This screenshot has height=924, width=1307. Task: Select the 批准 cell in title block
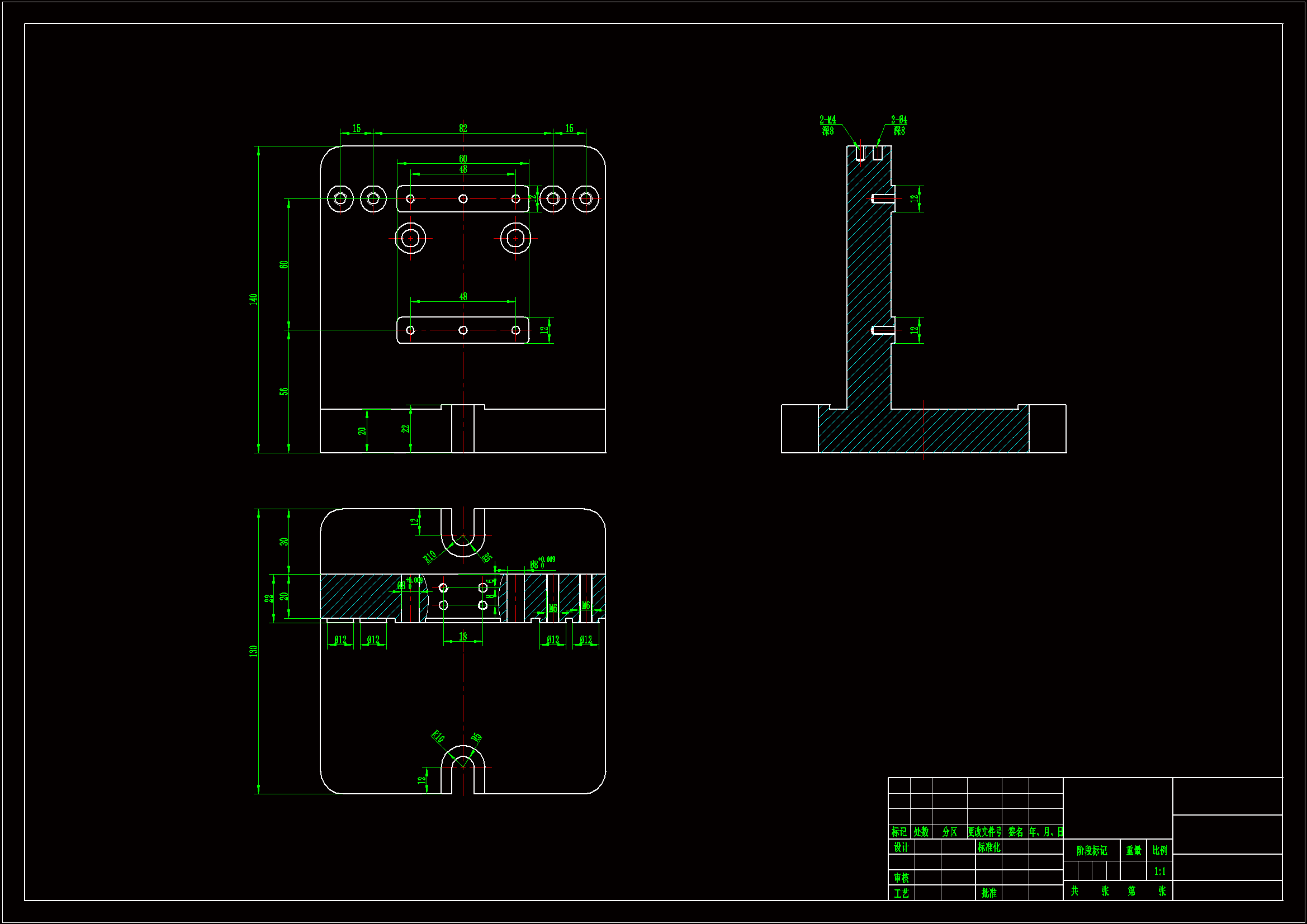click(989, 893)
